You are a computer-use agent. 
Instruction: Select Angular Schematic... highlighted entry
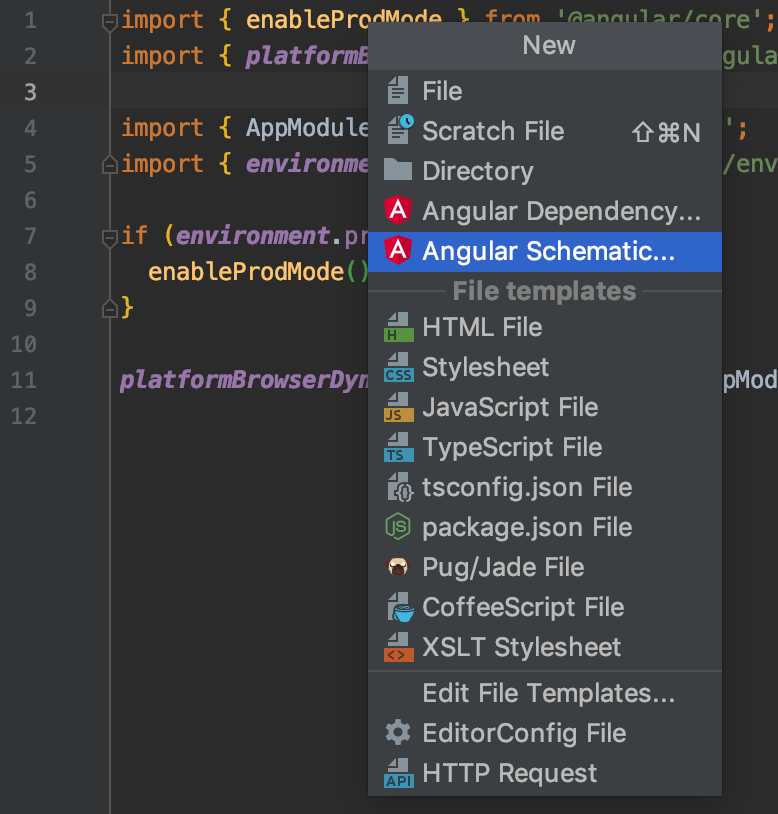click(544, 251)
